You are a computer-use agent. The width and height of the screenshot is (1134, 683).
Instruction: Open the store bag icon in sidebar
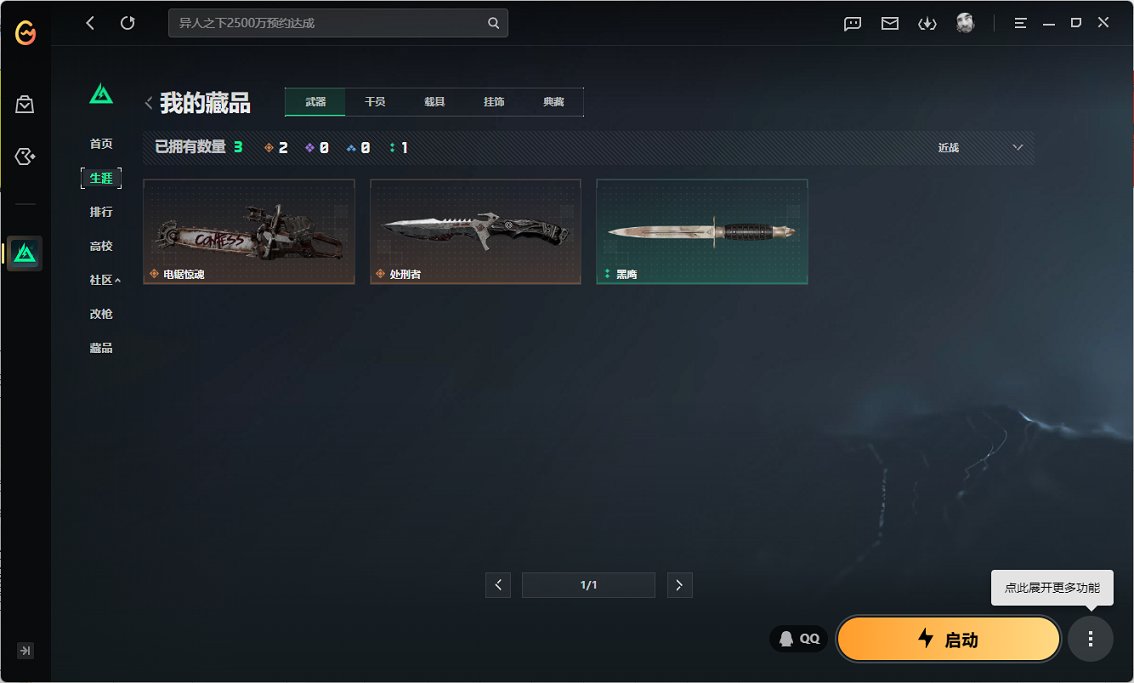[x=25, y=104]
